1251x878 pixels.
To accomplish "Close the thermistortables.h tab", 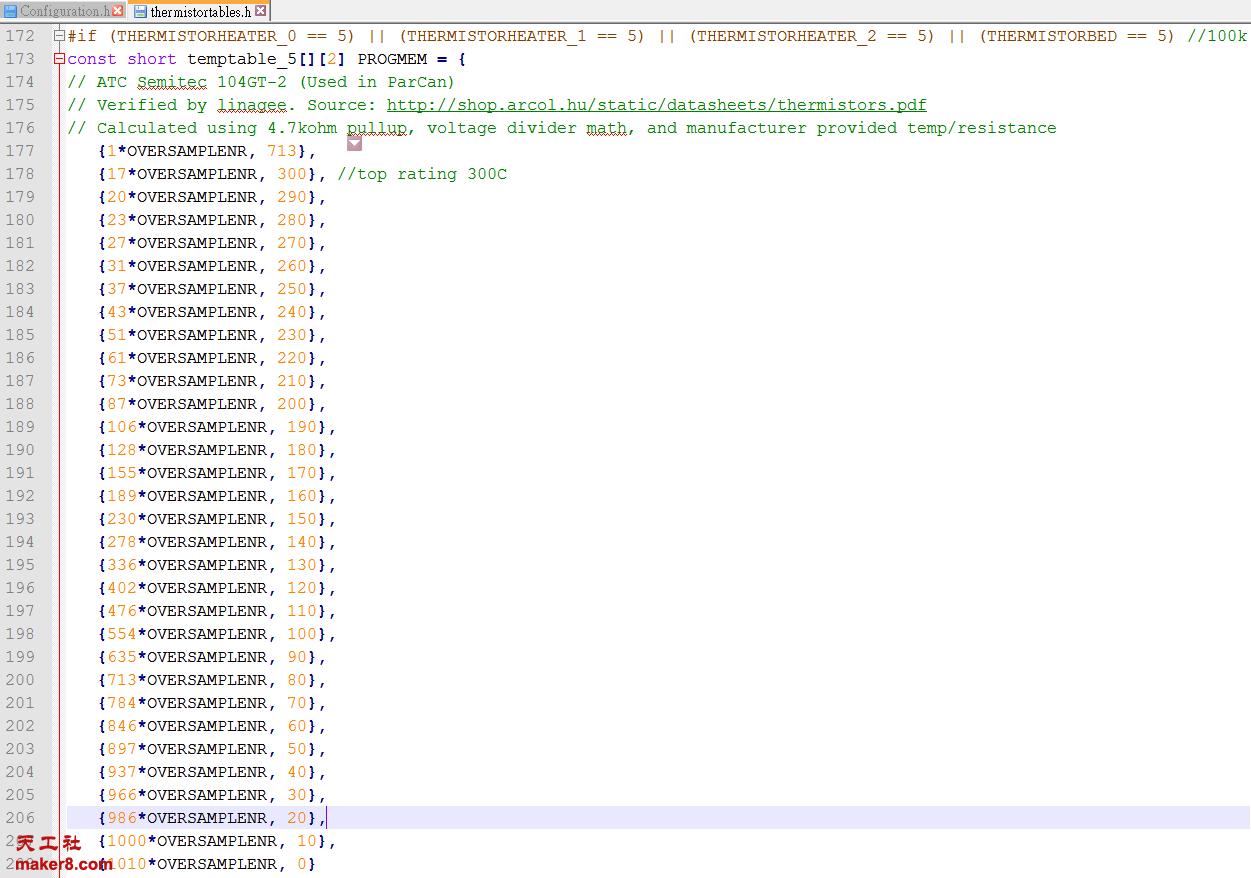I will pos(261,12).
